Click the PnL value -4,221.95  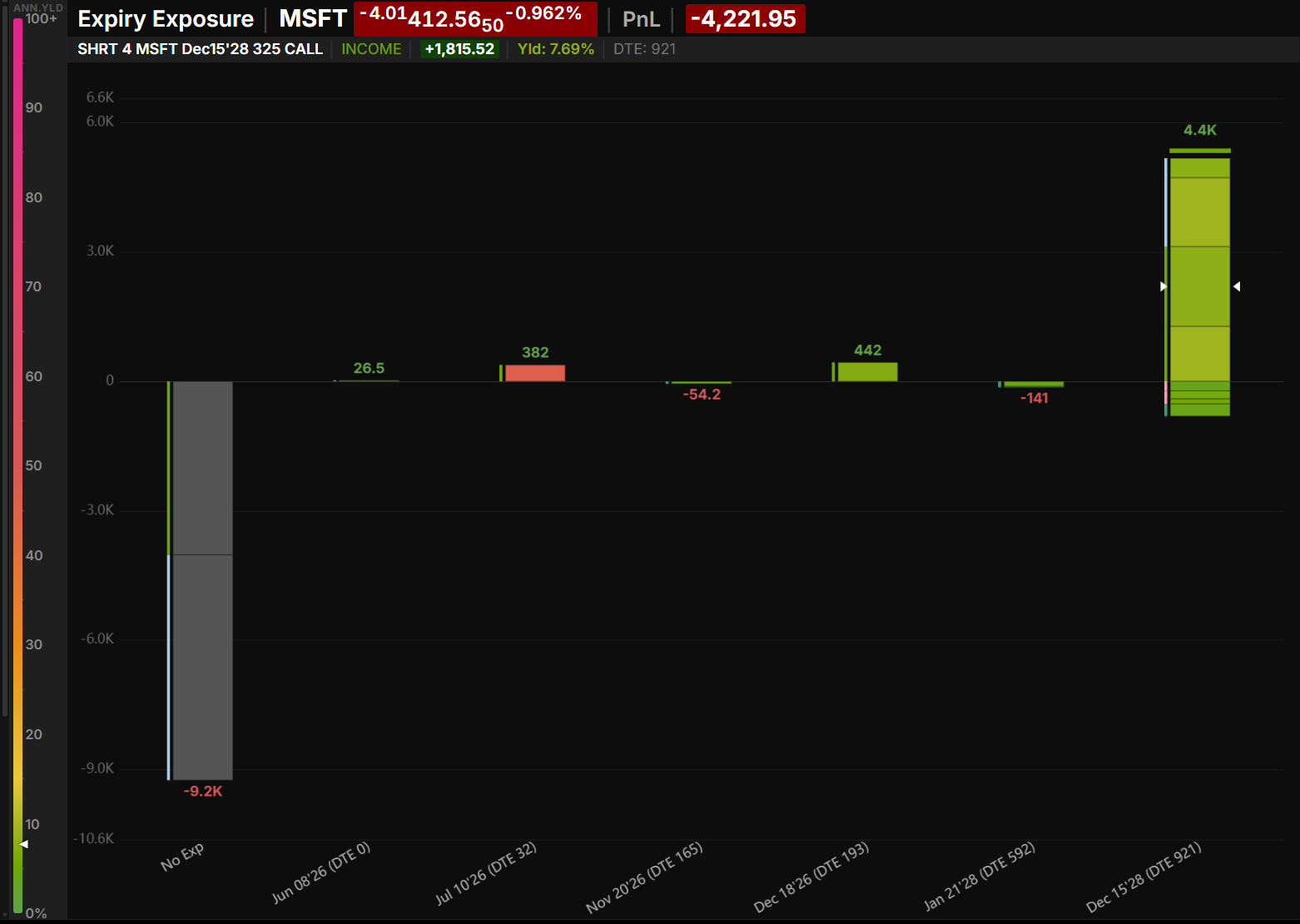[x=745, y=18]
